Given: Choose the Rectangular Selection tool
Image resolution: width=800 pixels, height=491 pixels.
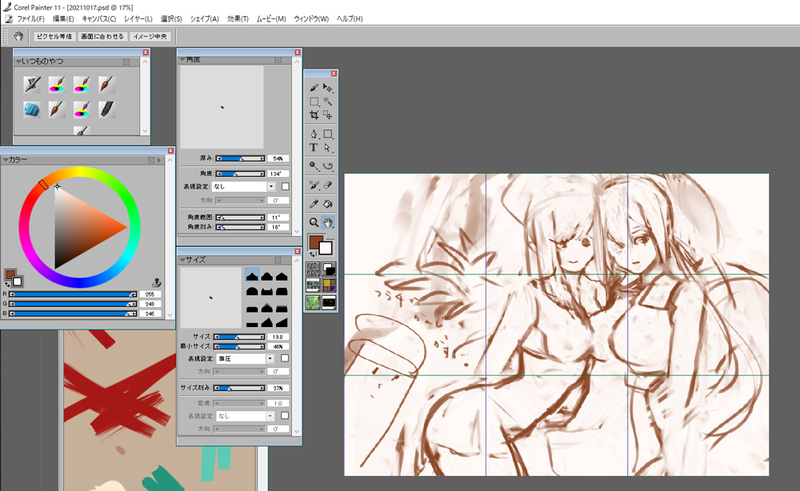Looking at the screenshot, I should pyautogui.click(x=314, y=102).
